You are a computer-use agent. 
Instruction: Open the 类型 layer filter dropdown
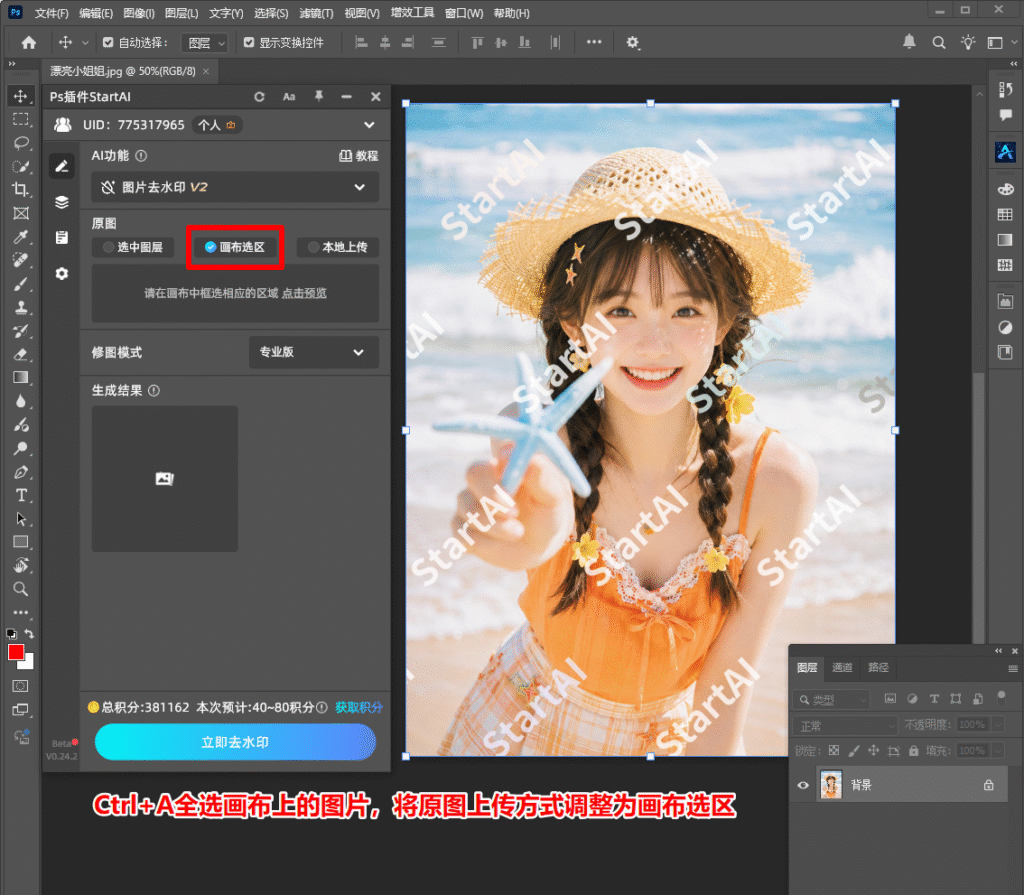832,700
